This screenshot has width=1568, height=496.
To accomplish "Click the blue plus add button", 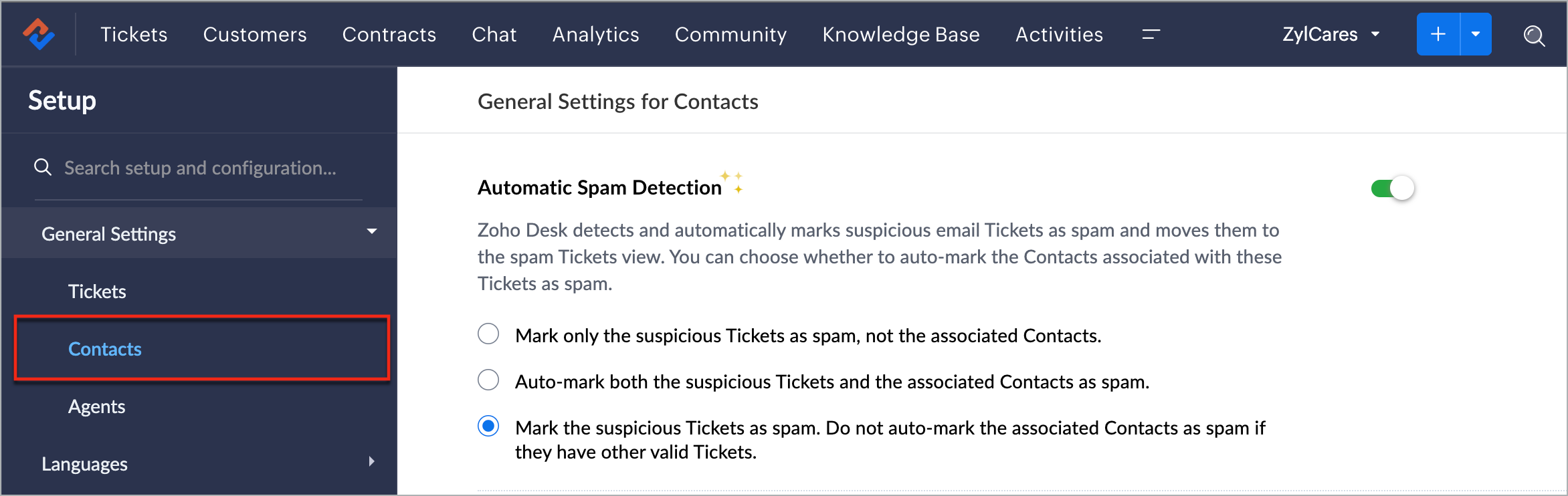I will coord(1438,34).
